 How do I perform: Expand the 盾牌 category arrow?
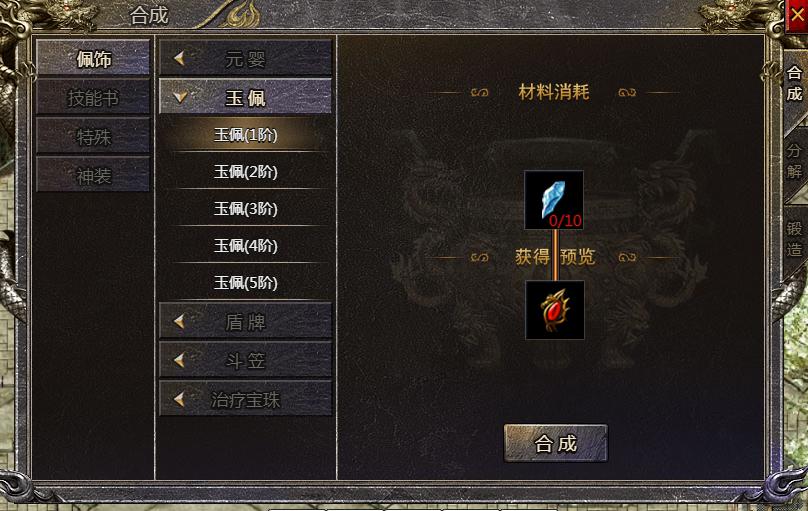pos(179,321)
